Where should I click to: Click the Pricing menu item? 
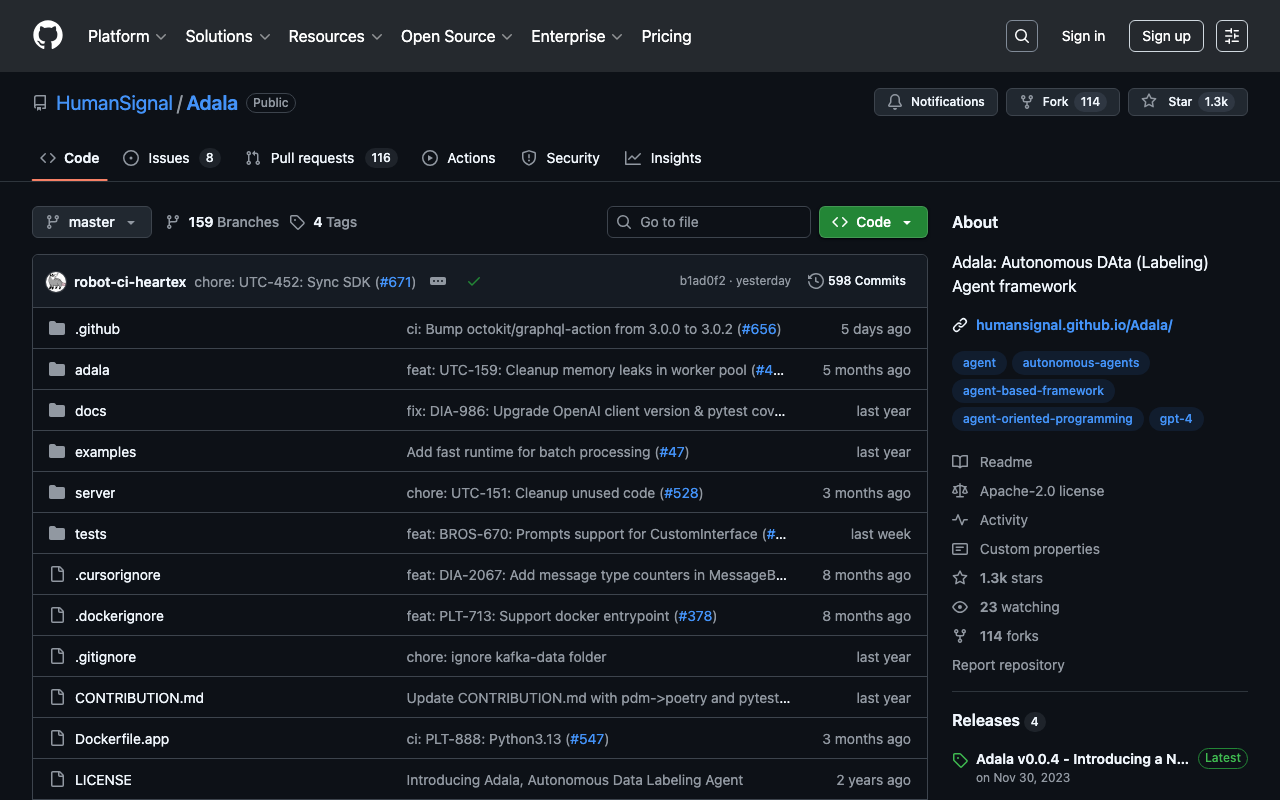(x=666, y=36)
